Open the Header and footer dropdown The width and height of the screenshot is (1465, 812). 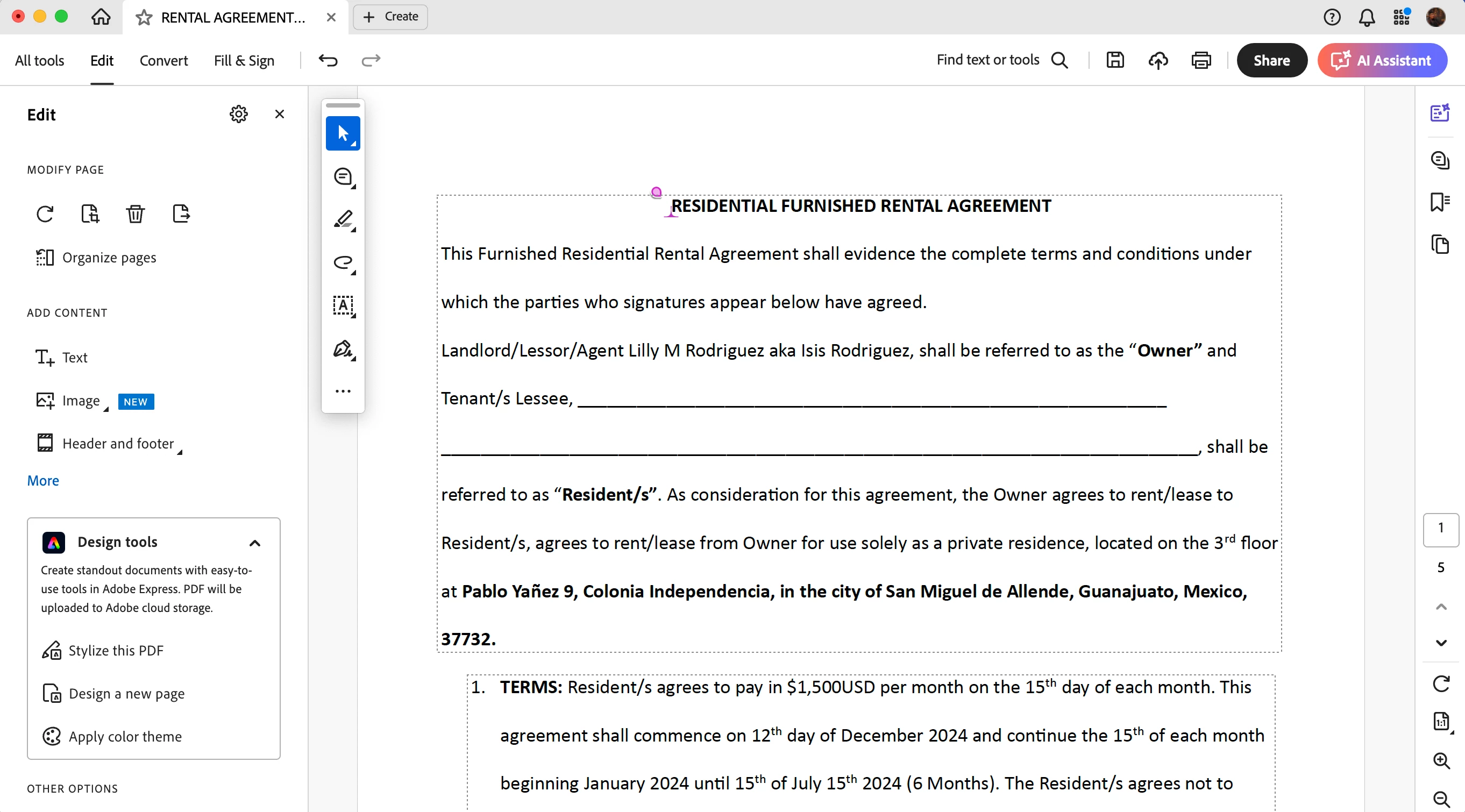118,444
